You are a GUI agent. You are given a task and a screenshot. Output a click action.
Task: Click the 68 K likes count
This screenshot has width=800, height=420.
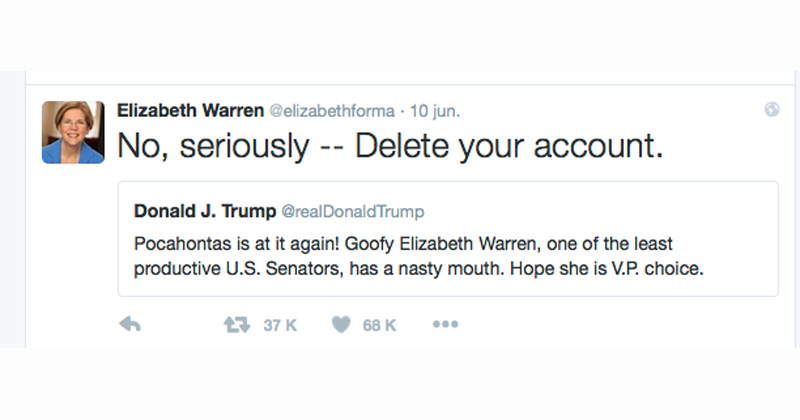pyautogui.click(x=379, y=324)
